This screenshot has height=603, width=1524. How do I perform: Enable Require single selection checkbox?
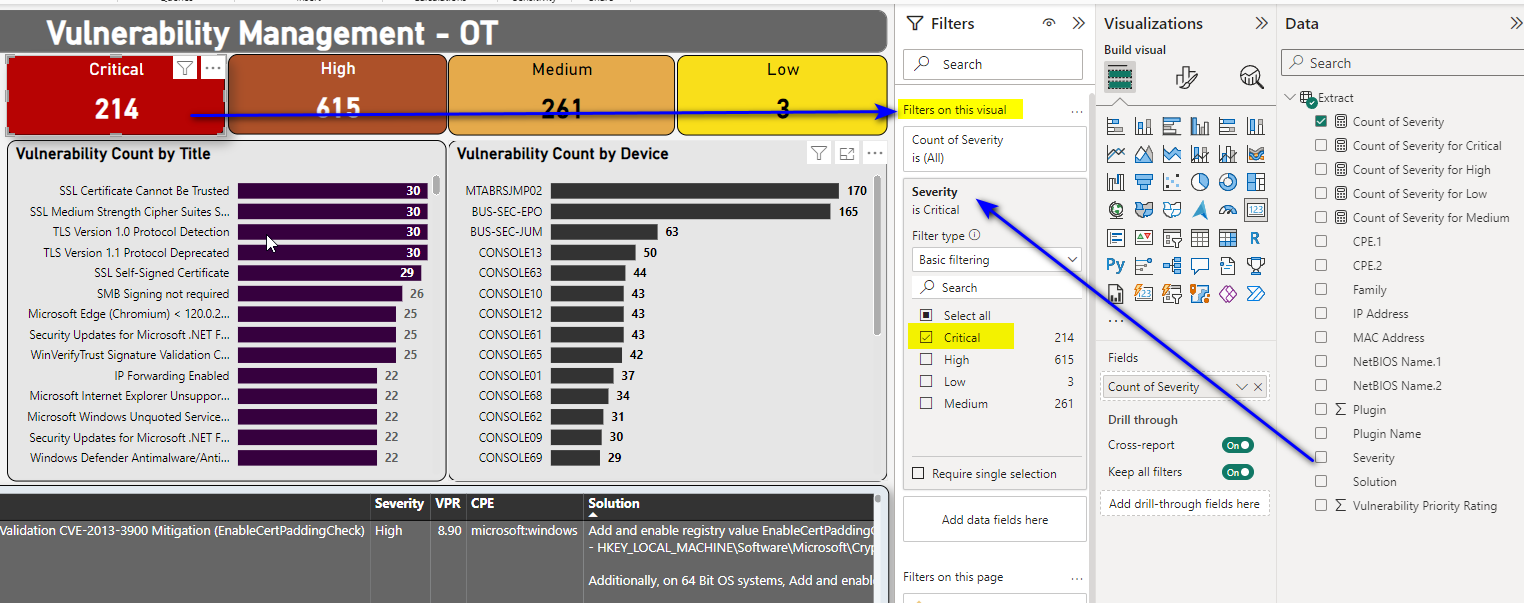click(919, 474)
